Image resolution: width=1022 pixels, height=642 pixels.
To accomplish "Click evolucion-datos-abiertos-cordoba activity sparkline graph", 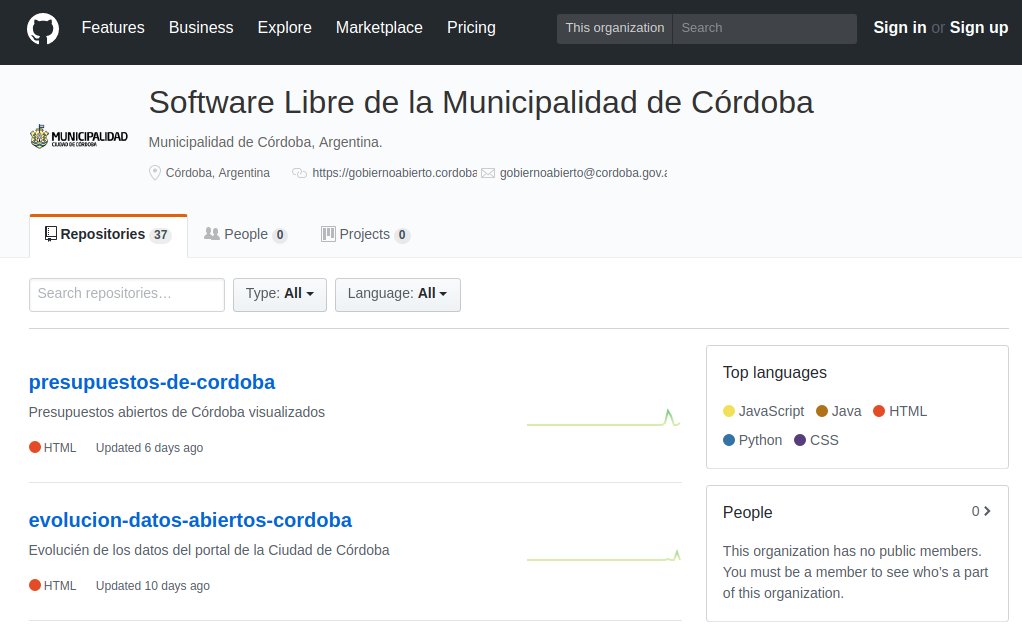I will click(604, 555).
